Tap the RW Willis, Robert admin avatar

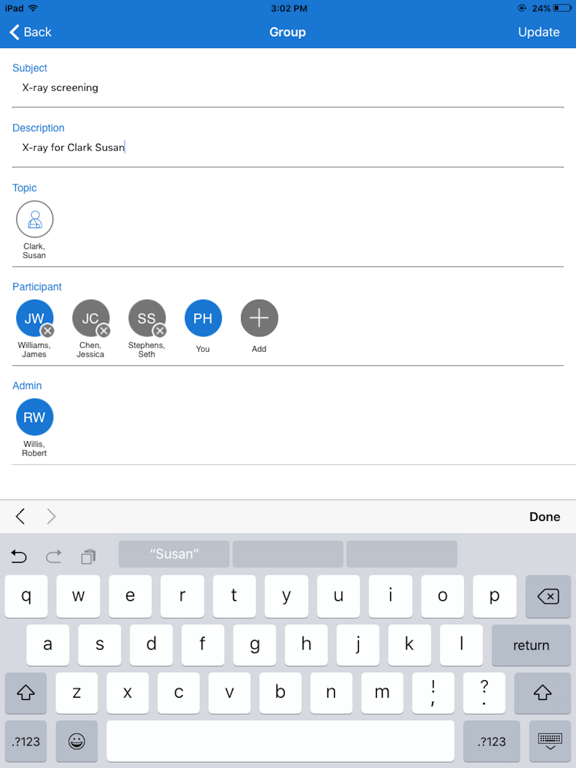point(34,417)
